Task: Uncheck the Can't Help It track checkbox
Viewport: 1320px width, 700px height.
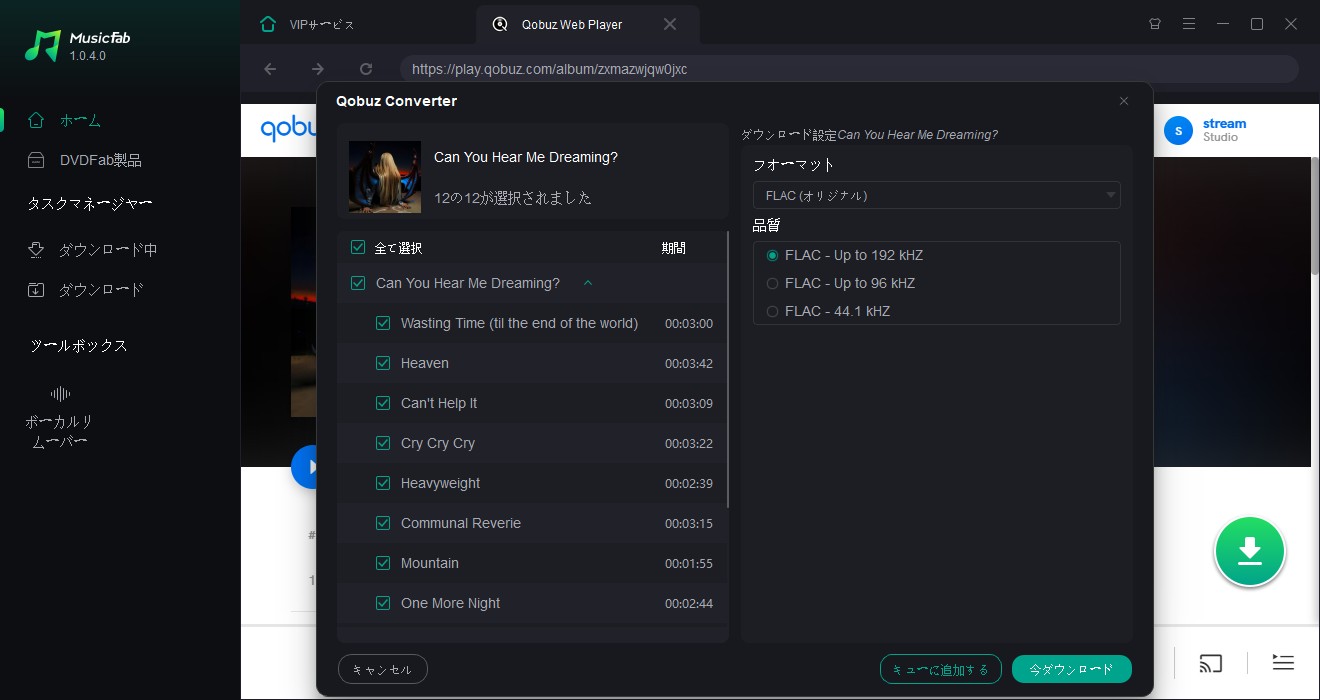Action: 383,403
